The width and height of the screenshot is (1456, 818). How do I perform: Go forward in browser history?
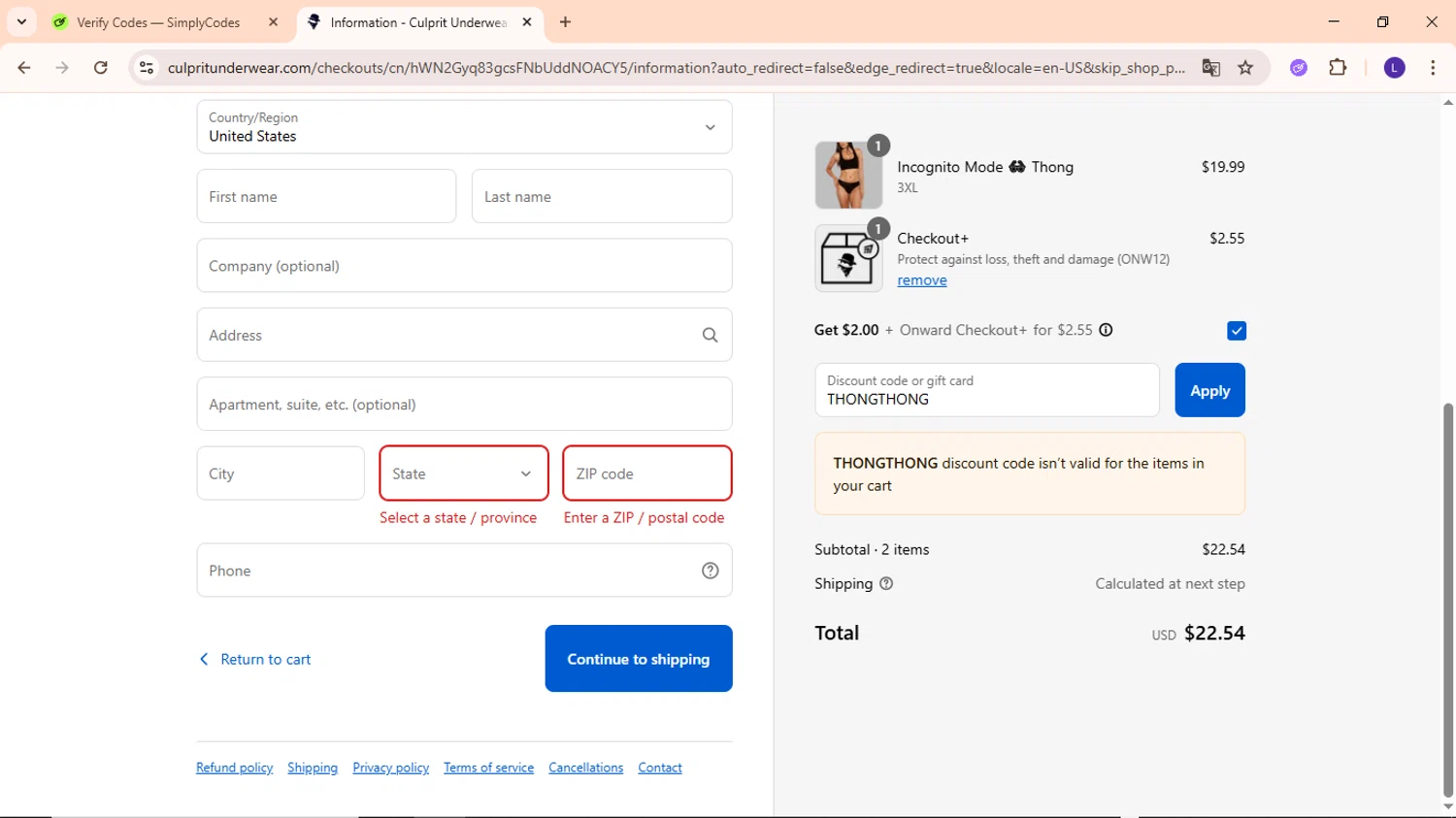tap(62, 68)
